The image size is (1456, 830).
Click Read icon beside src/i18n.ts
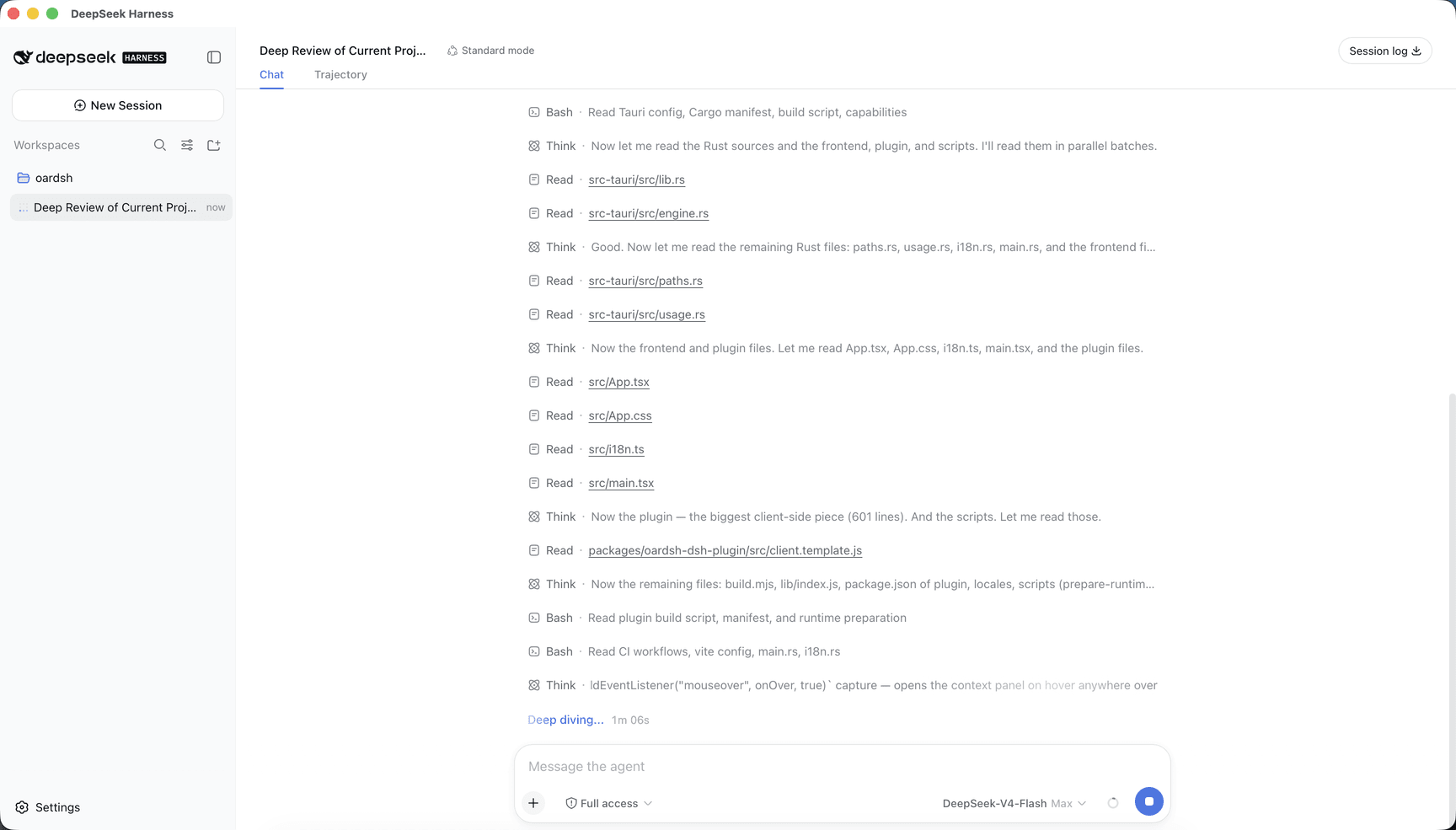(x=534, y=449)
